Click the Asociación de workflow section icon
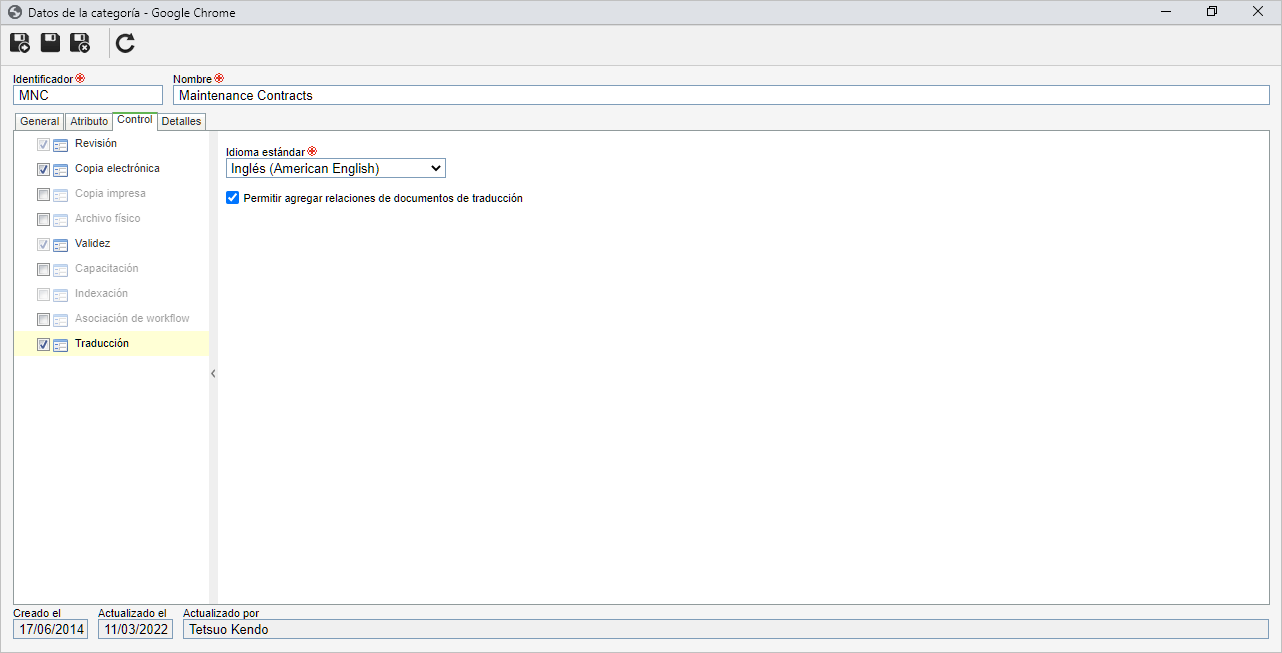The image size is (1282, 653). coord(60,319)
